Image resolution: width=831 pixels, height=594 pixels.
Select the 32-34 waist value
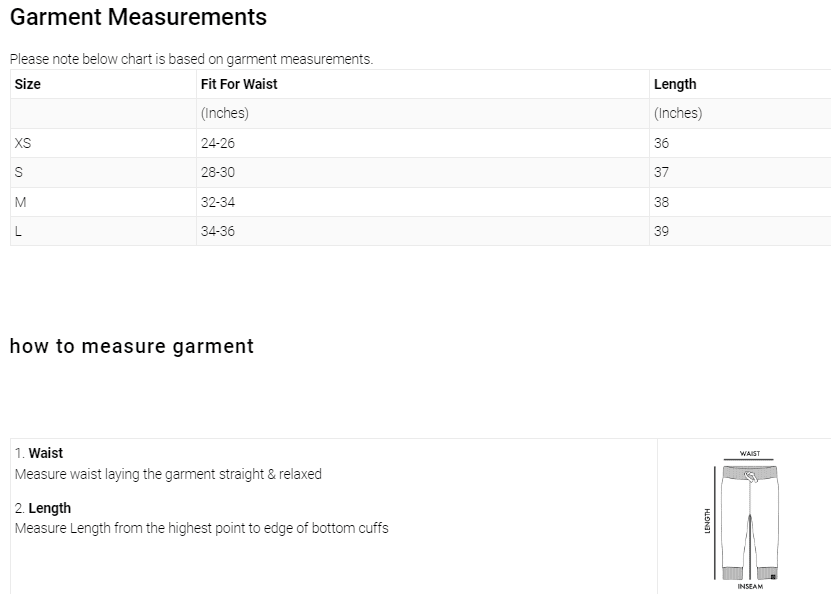218,202
